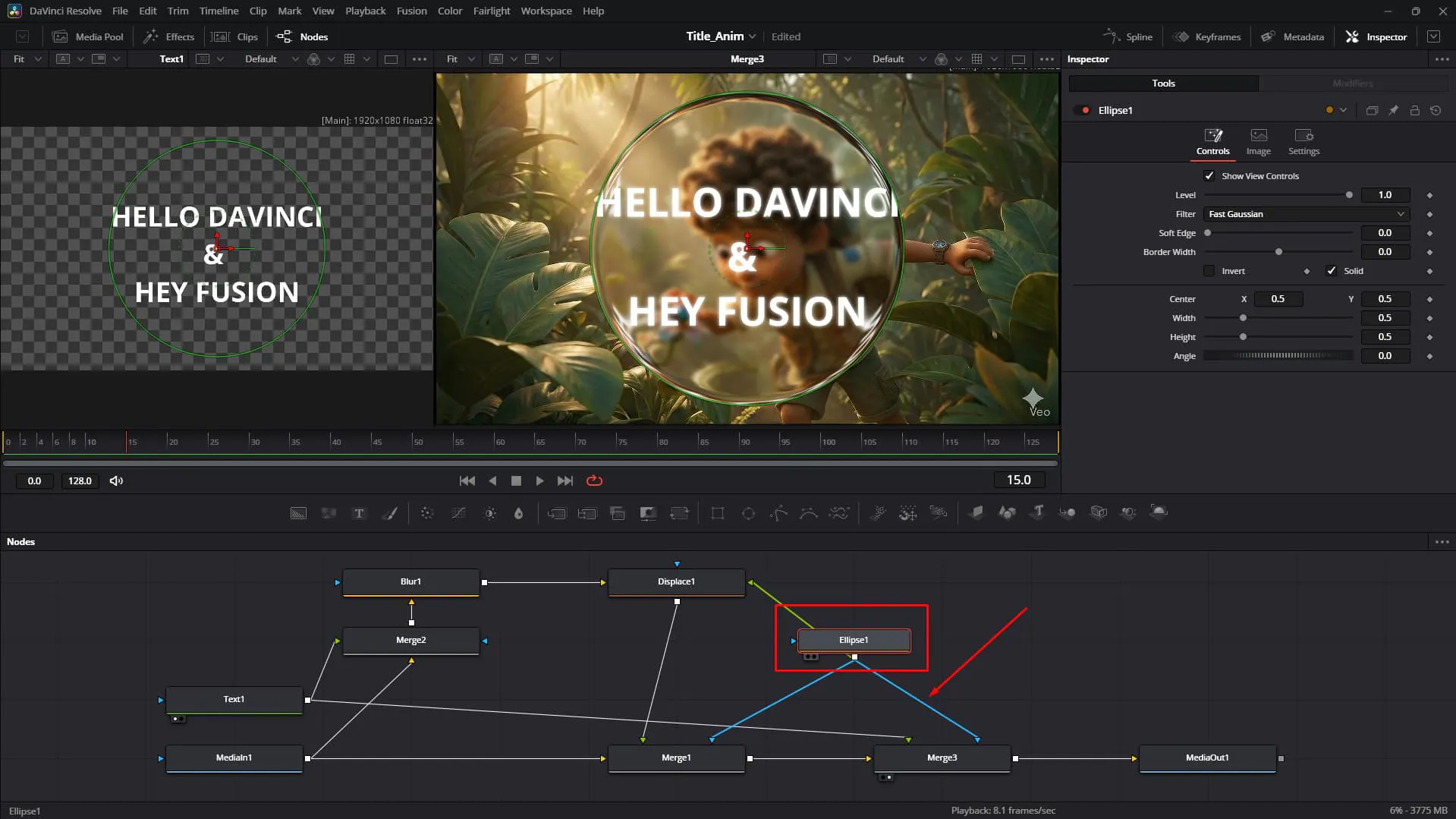Adjust the Width slider of Ellipse1
Viewport: 1456px width, 819px height.
(1278, 318)
